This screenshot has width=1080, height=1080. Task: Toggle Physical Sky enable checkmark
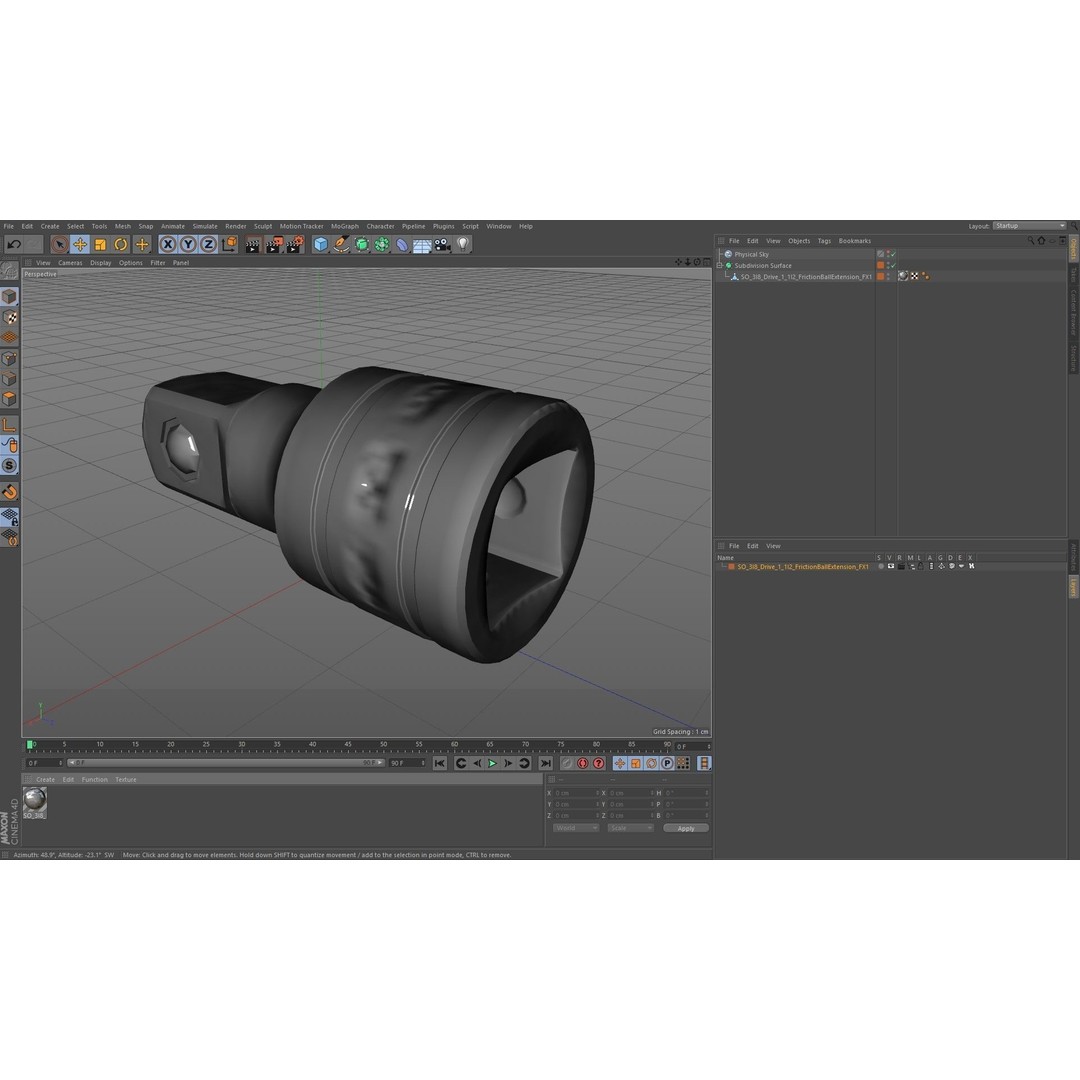893,254
